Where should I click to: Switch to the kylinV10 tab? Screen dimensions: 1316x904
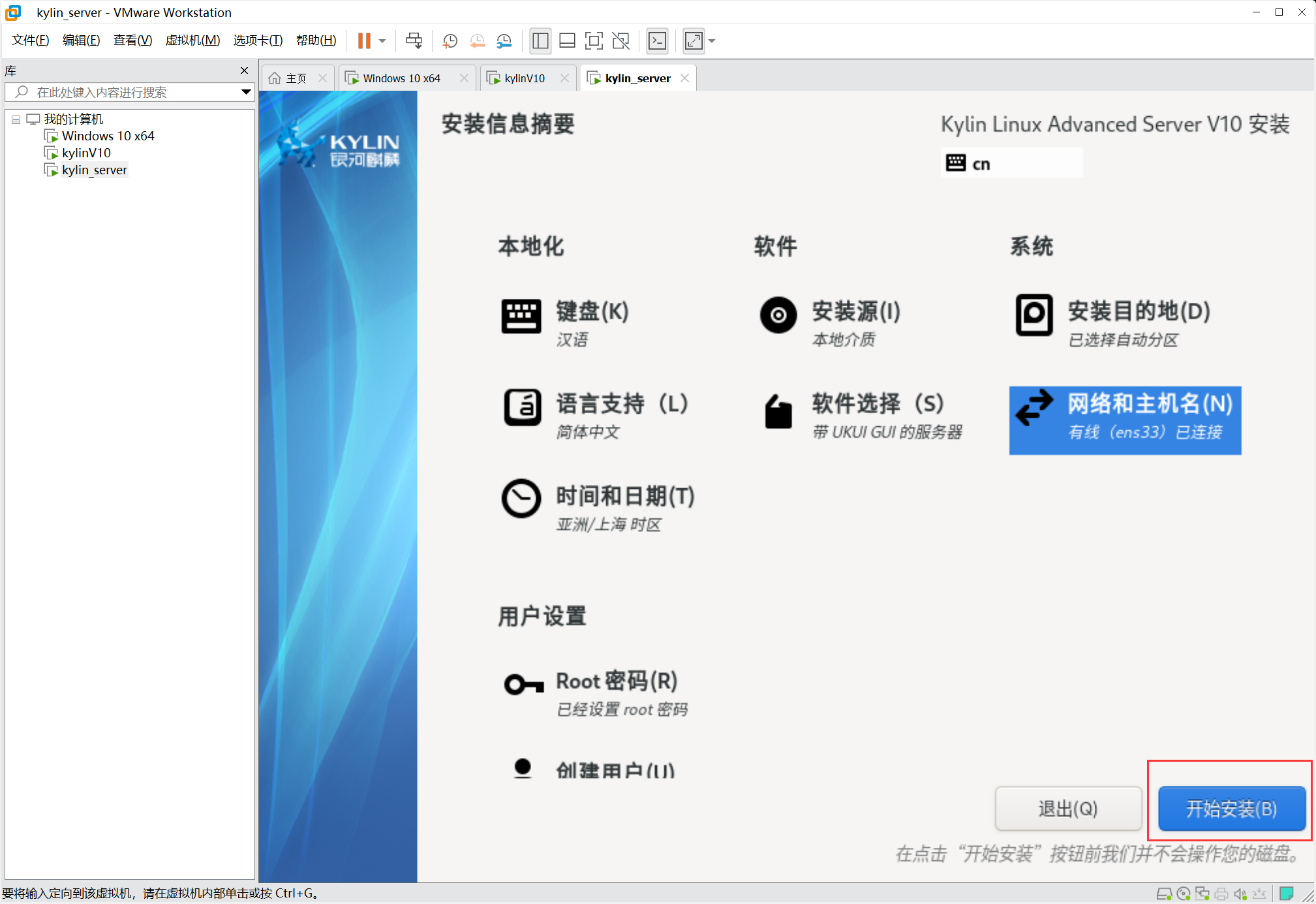(x=525, y=78)
